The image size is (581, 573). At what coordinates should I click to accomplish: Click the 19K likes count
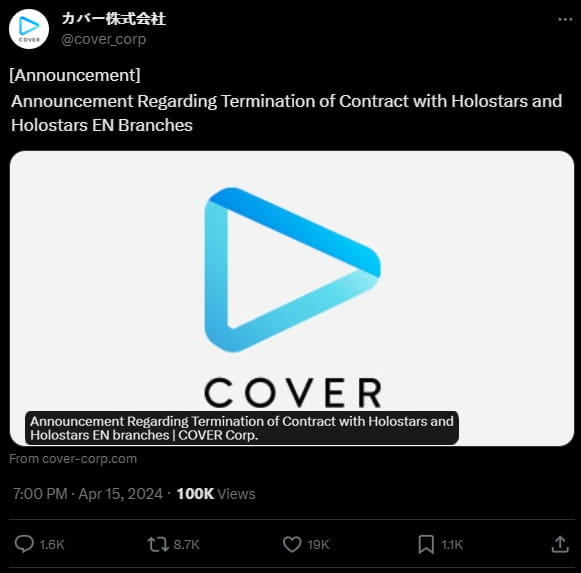coord(318,544)
